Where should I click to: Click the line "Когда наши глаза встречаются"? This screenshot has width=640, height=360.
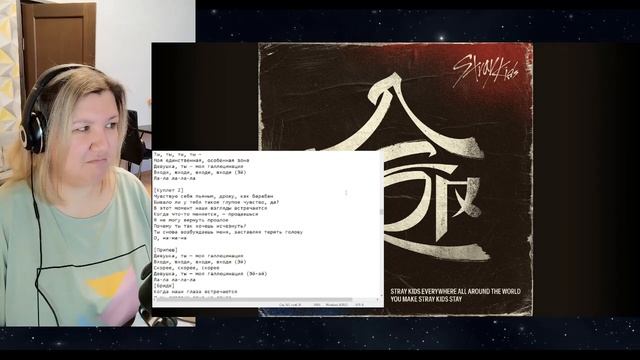tap(195, 292)
